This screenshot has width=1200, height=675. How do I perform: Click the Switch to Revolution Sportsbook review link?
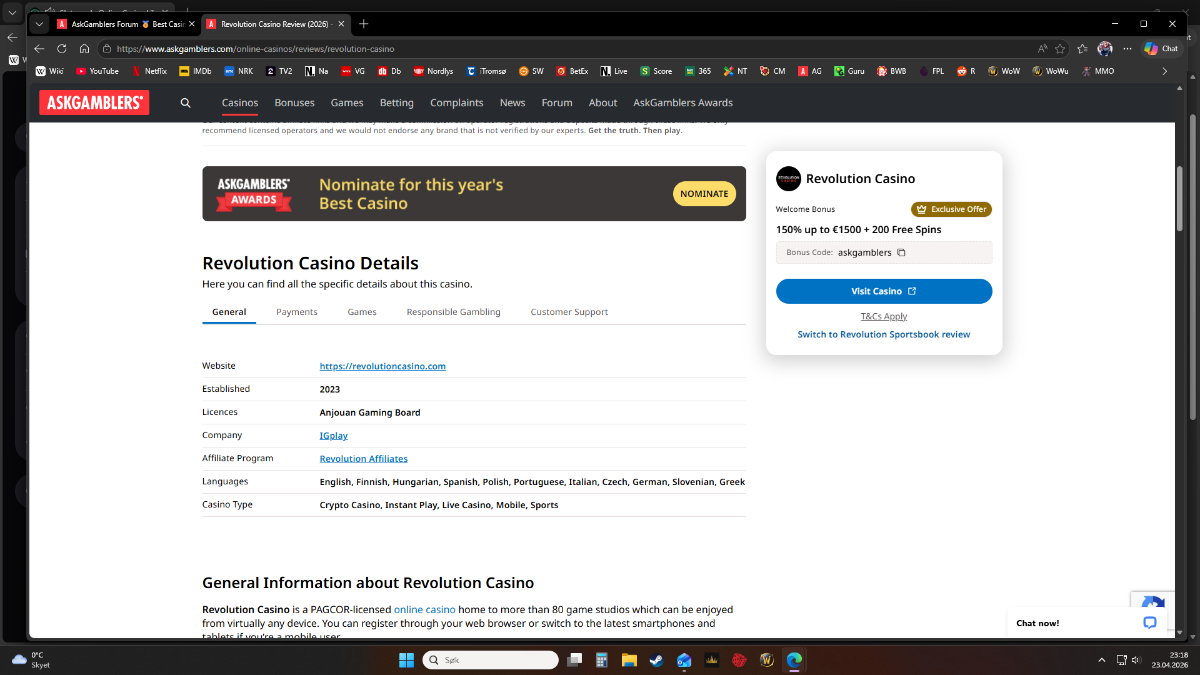click(884, 334)
